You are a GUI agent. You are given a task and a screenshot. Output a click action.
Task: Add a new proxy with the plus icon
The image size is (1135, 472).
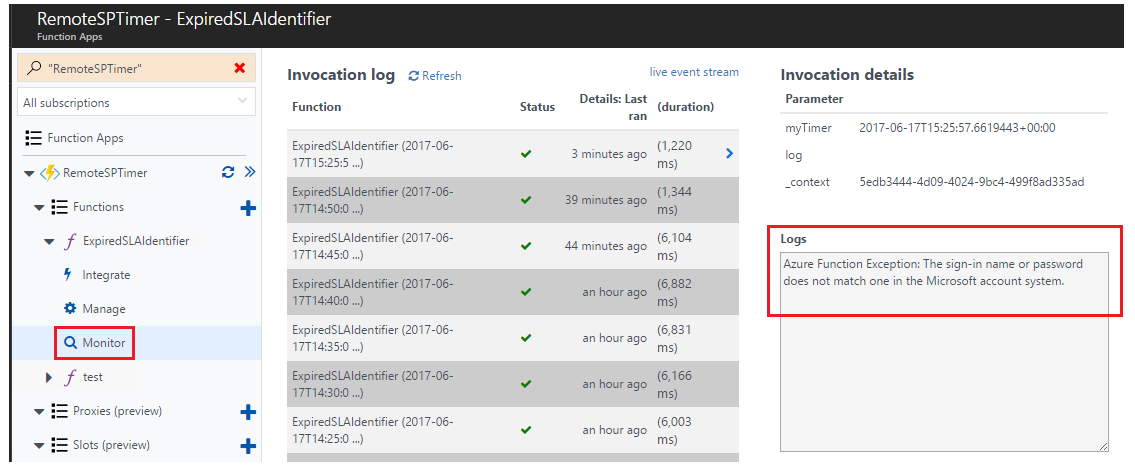(248, 412)
